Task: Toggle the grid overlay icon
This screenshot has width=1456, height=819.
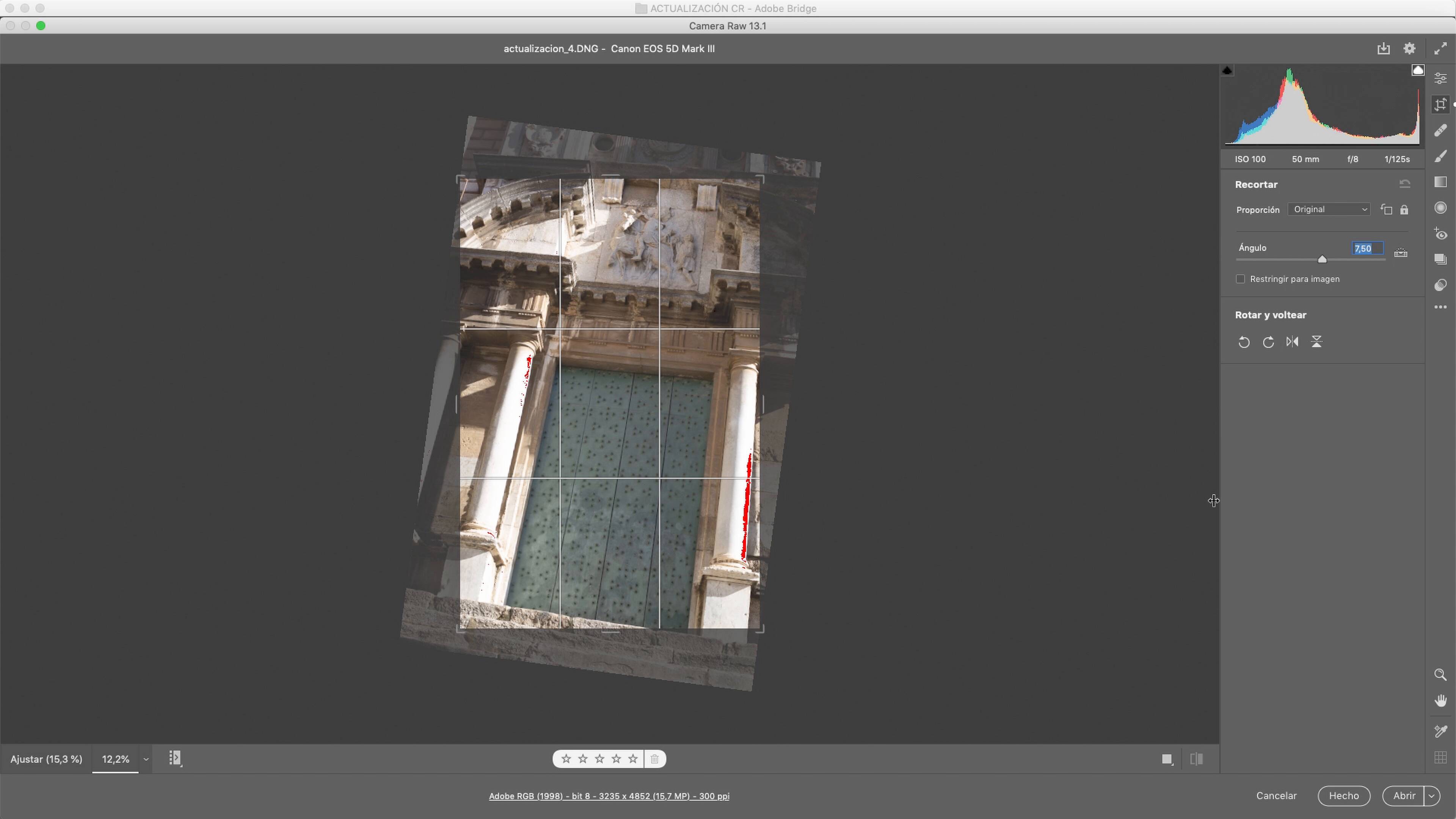Action: [x=1440, y=758]
